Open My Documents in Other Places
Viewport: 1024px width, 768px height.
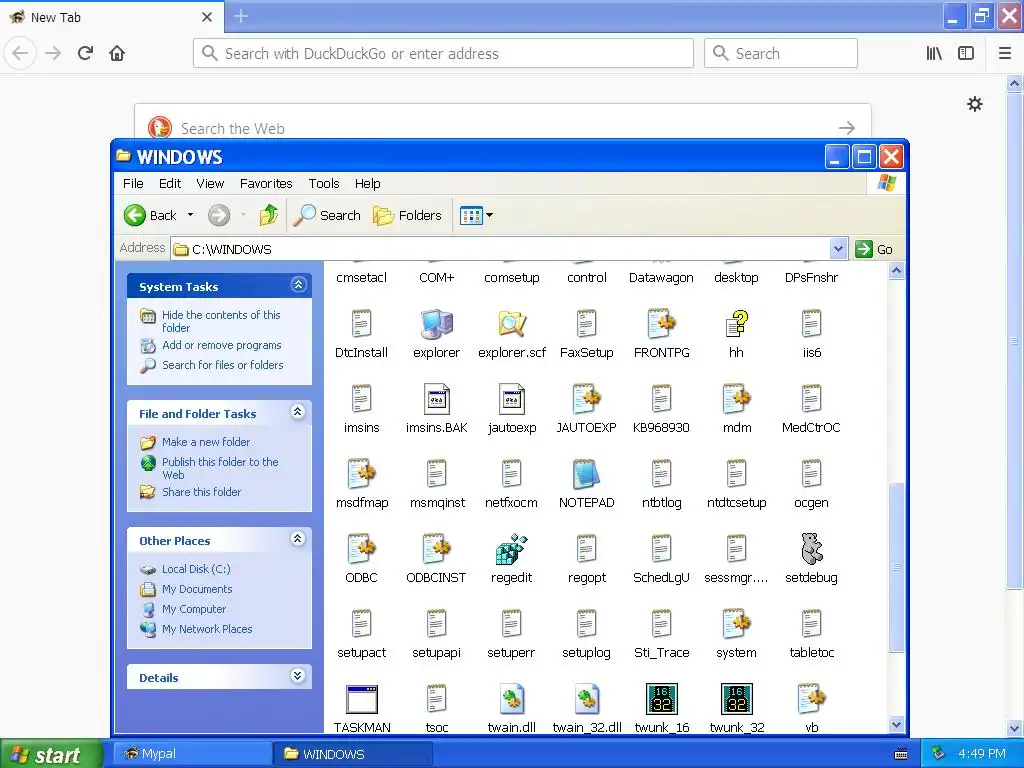tap(197, 589)
